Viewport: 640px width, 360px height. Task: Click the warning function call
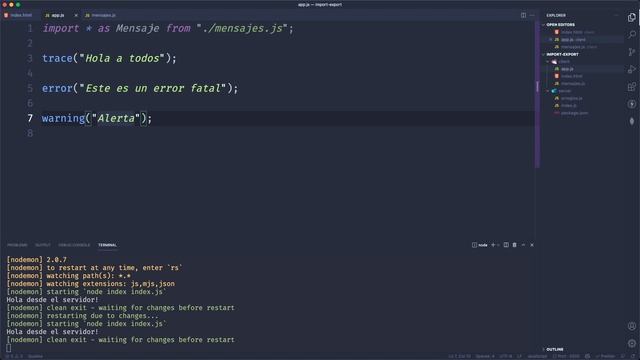(63, 118)
